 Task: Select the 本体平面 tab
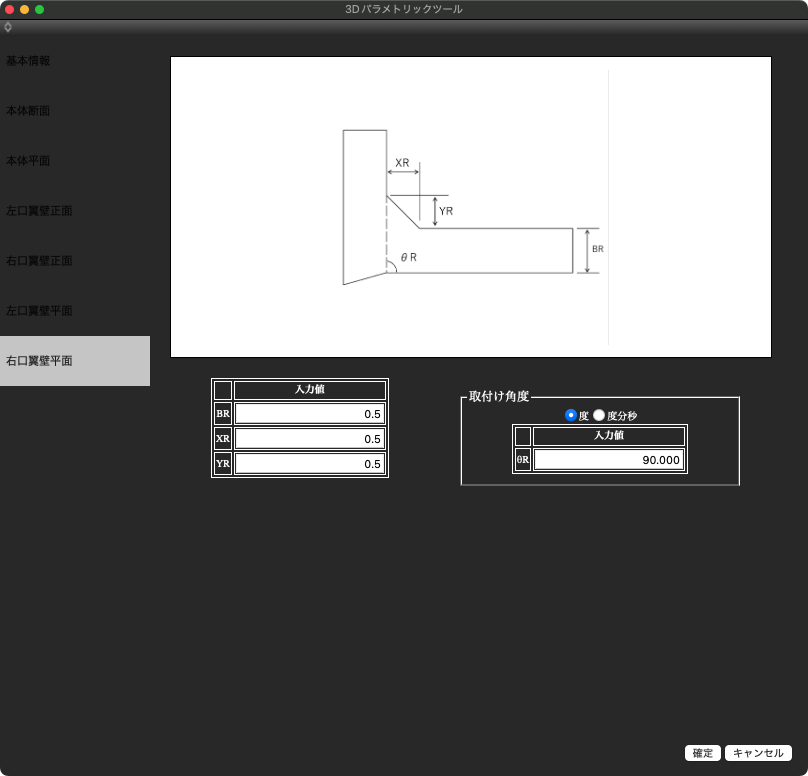[x=28, y=161]
